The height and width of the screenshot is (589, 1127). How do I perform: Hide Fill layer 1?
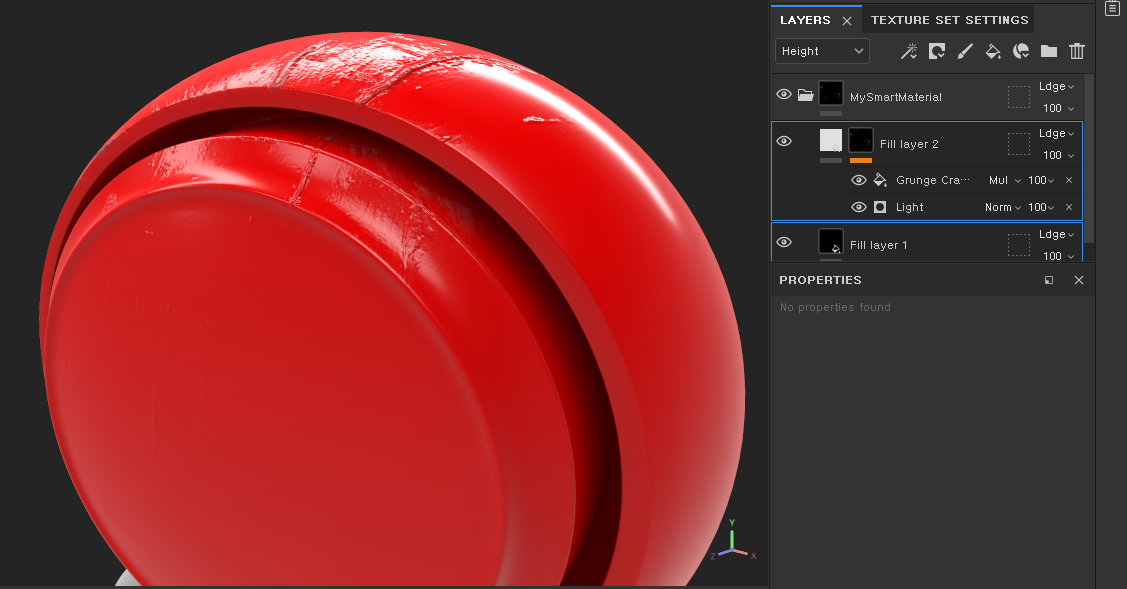click(784, 242)
